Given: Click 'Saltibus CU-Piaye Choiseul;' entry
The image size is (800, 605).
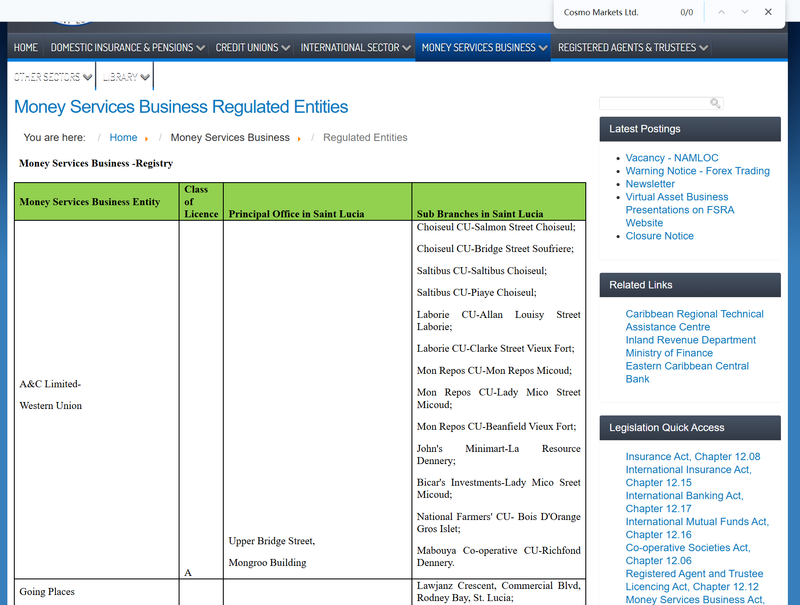Looking at the screenshot, I should (x=477, y=293).
